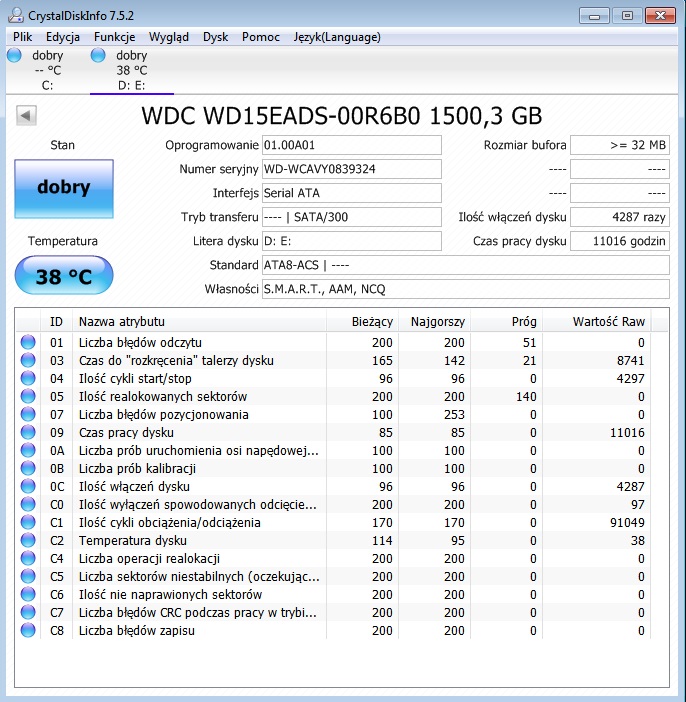Click the dobry health status button
Screen dimensions: 686x702
point(64,188)
